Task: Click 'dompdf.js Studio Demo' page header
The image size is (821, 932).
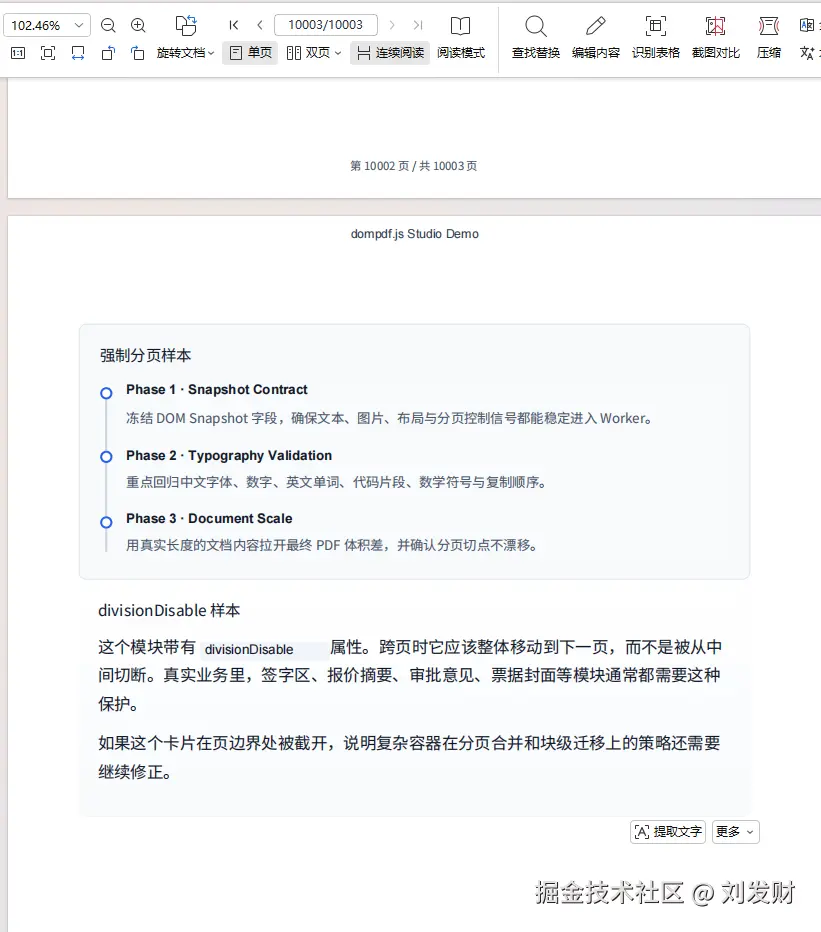Action: [x=414, y=234]
